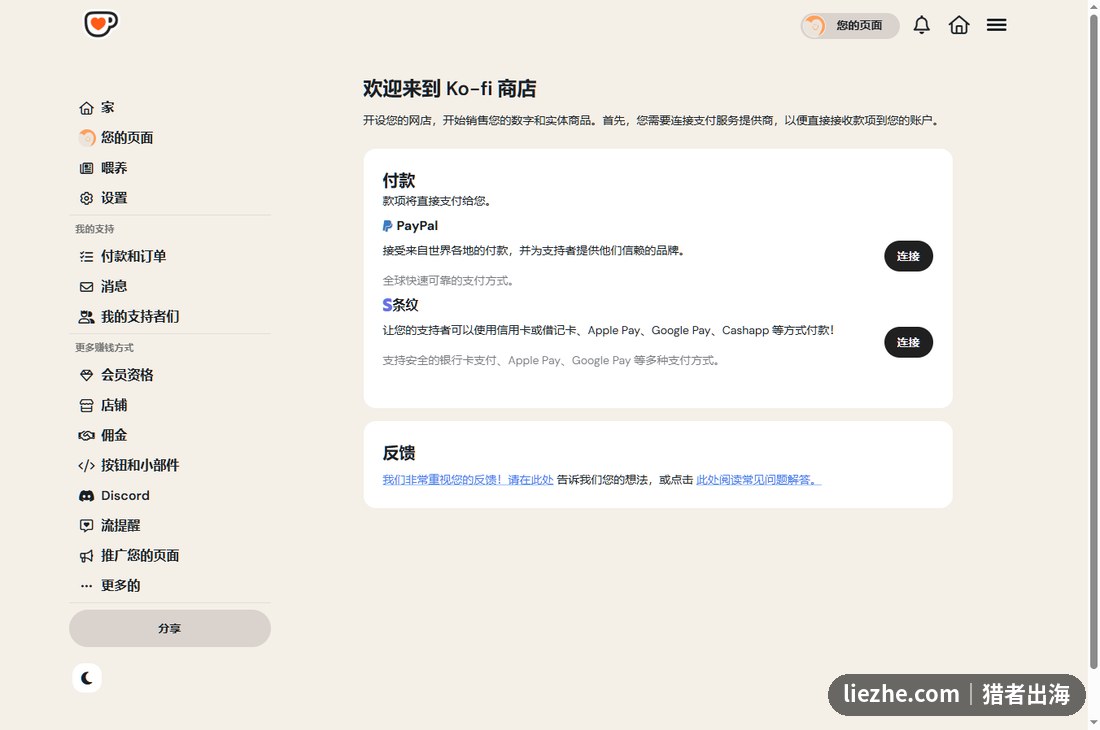Screen dimensions: 1100x730
Task: Click the Discord logo icon
Action: [x=86, y=496]
